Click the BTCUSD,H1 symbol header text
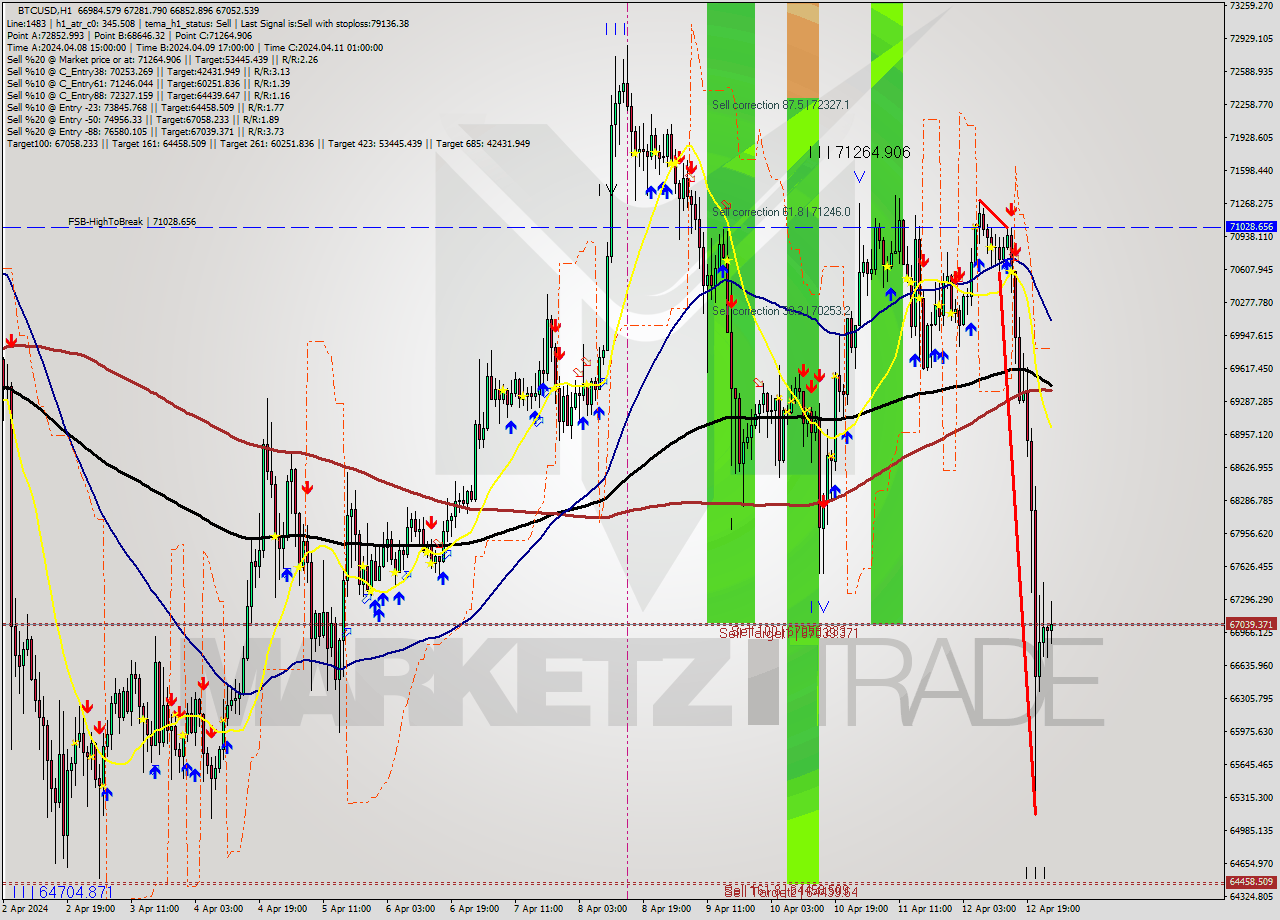 click(46, 10)
